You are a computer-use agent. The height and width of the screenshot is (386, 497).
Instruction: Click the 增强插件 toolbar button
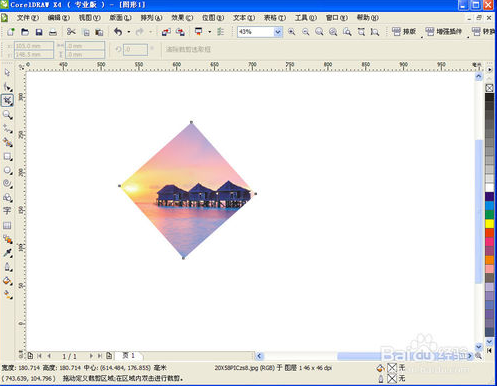click(444, 32)
